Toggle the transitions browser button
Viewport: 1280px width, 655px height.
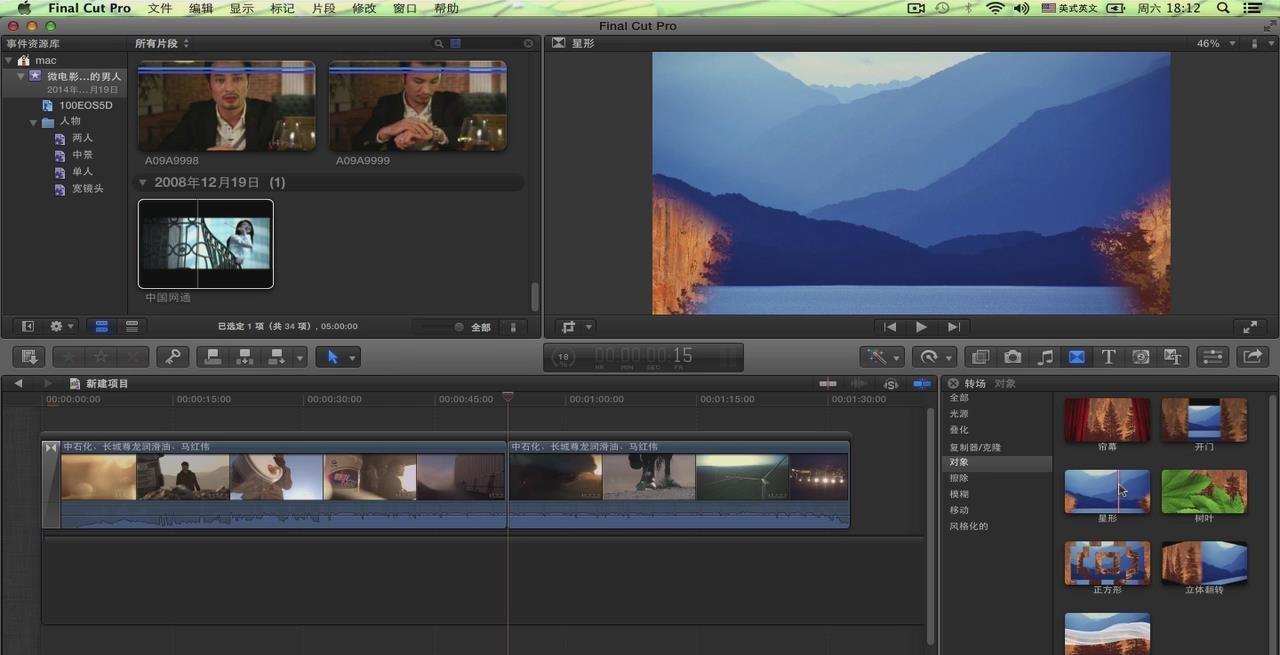(x=1077, y=357)
